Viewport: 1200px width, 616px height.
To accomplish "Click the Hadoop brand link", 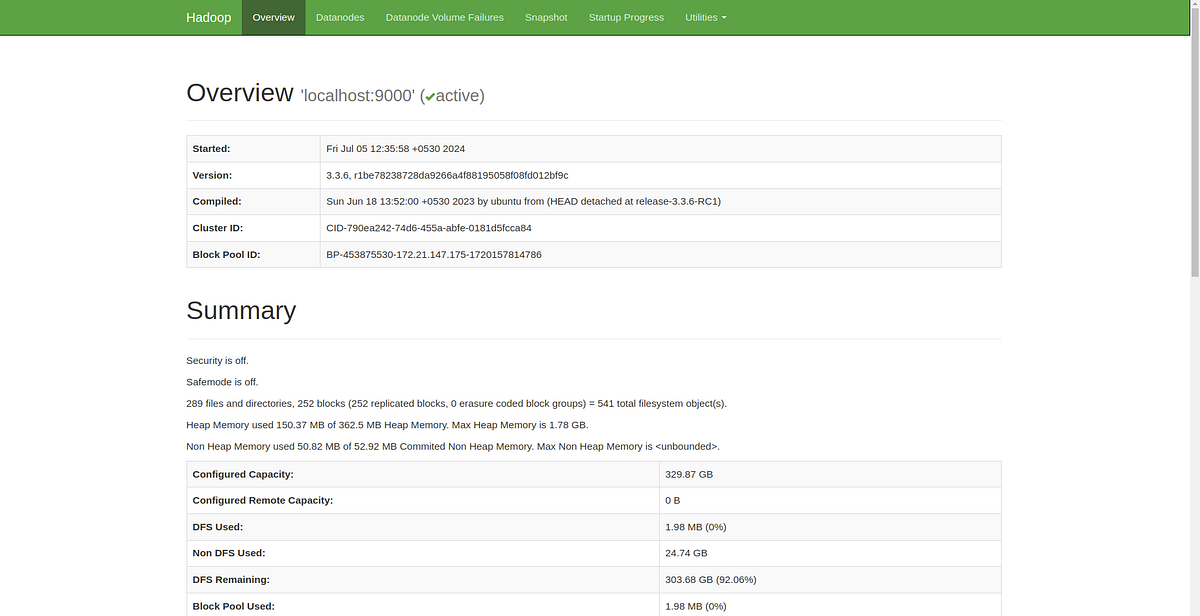I will click(x=208, y=17).
